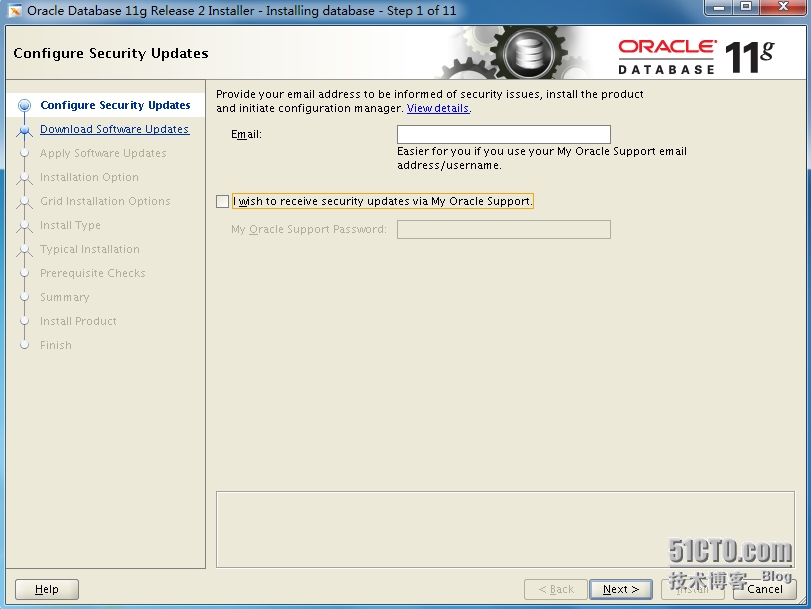Click Summary step label
The width and height of the screenshot is (811, 609).
click(x=65, y=297)
